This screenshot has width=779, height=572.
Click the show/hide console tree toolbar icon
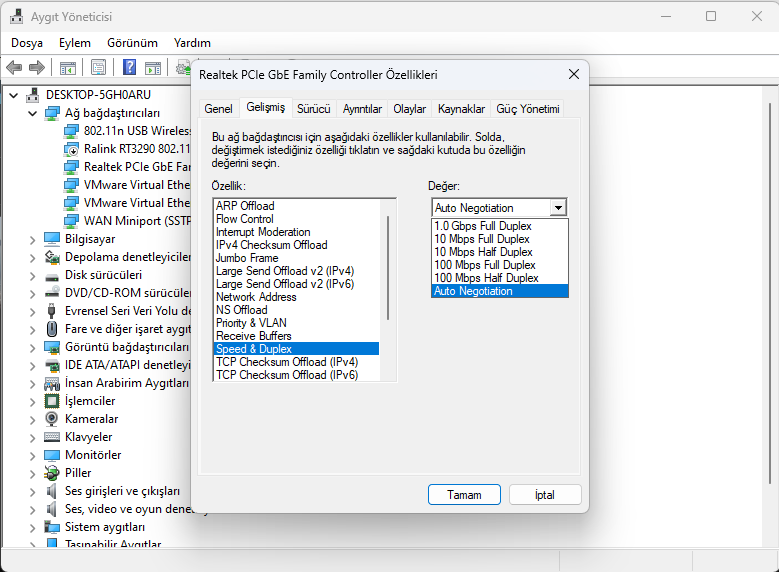[68, 68]
